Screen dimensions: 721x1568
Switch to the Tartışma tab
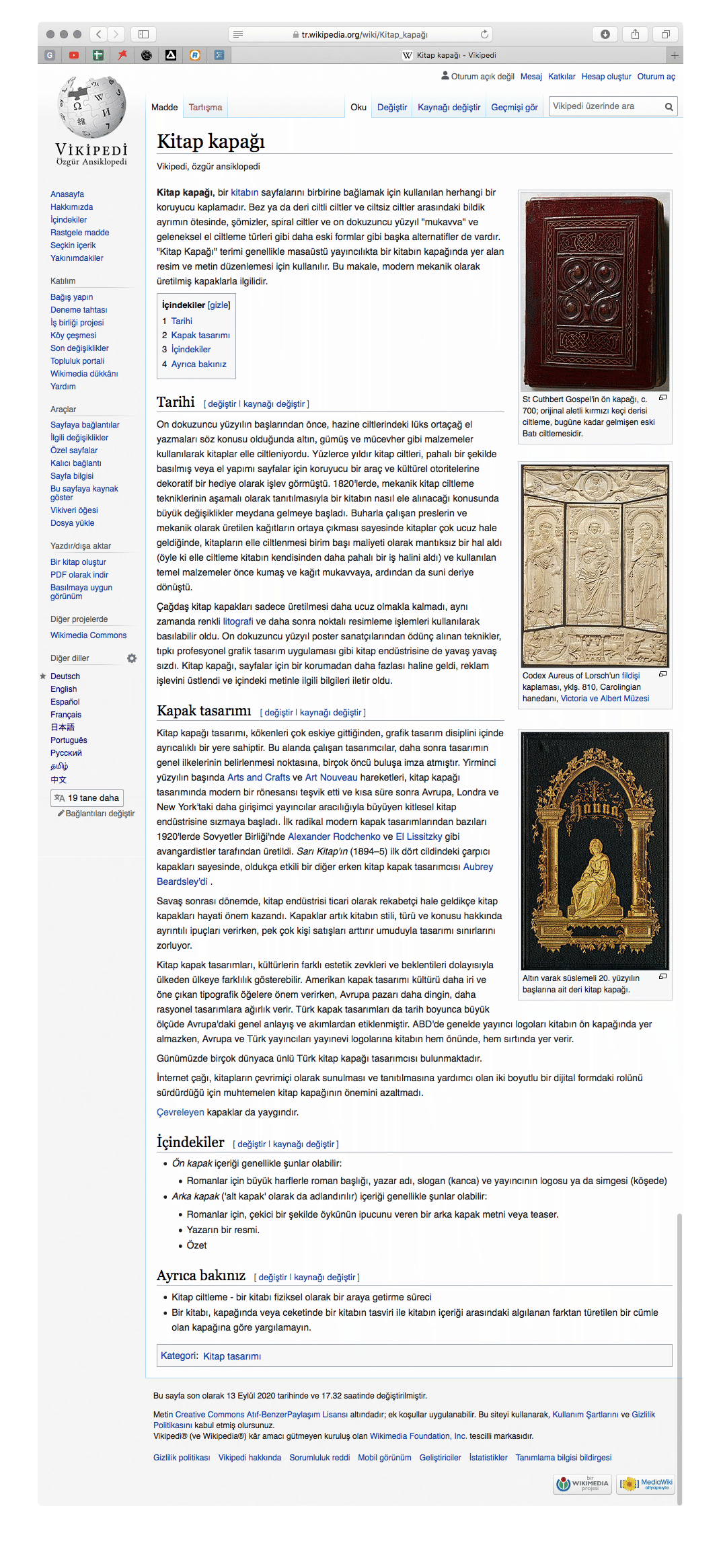pos(205,108)
